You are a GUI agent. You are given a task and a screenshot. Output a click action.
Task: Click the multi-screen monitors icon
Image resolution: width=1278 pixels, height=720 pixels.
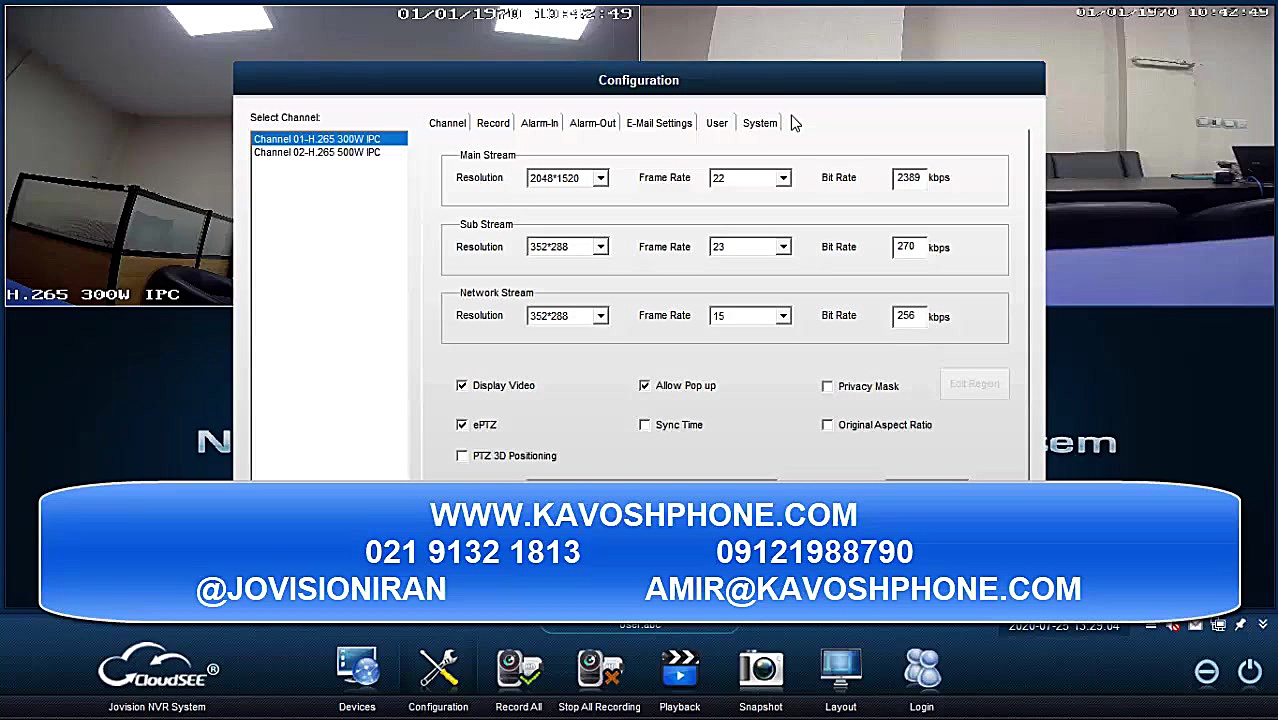[x=1218, y=626]
